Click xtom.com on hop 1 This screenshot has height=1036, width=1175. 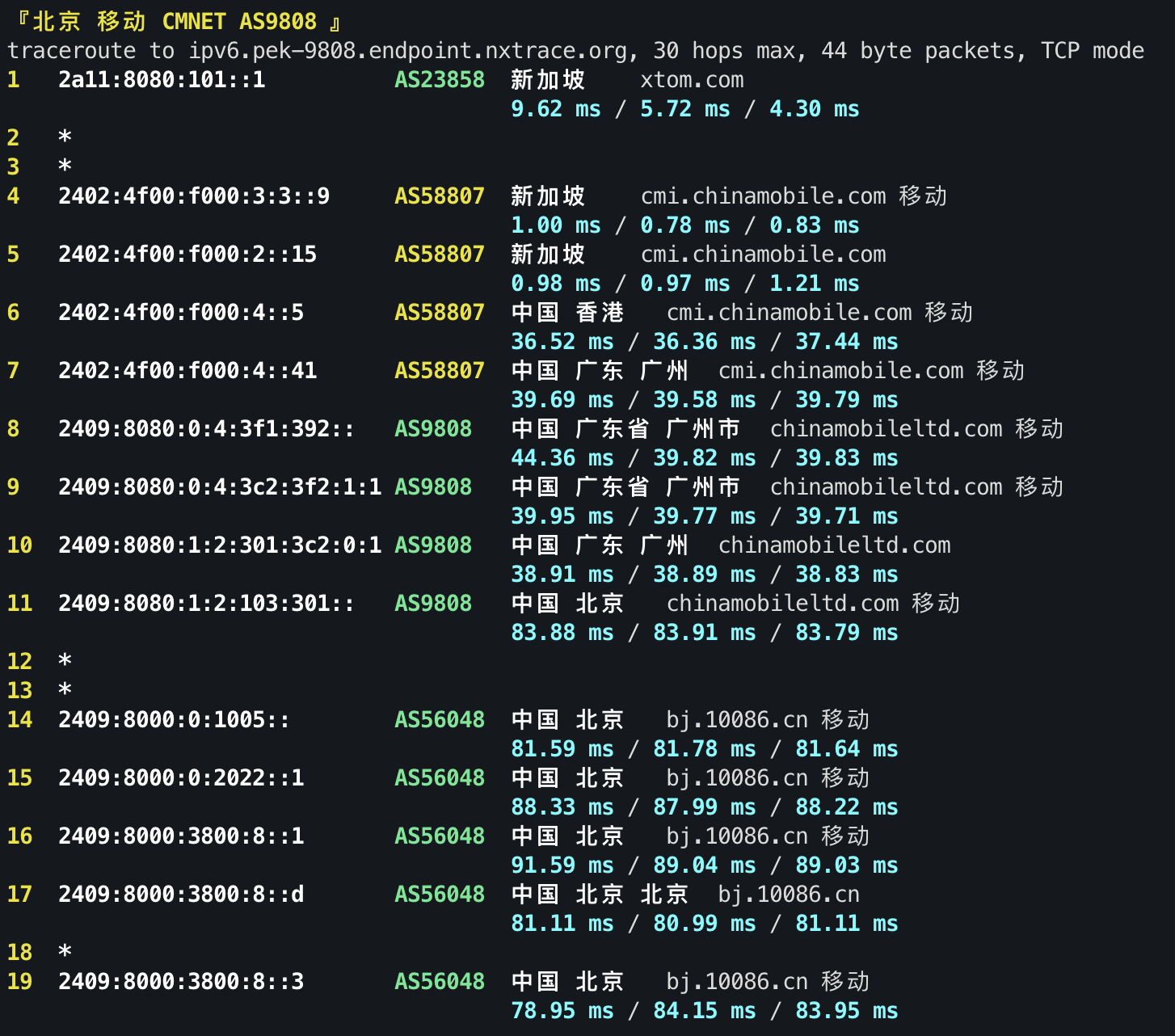click(692, 80)
